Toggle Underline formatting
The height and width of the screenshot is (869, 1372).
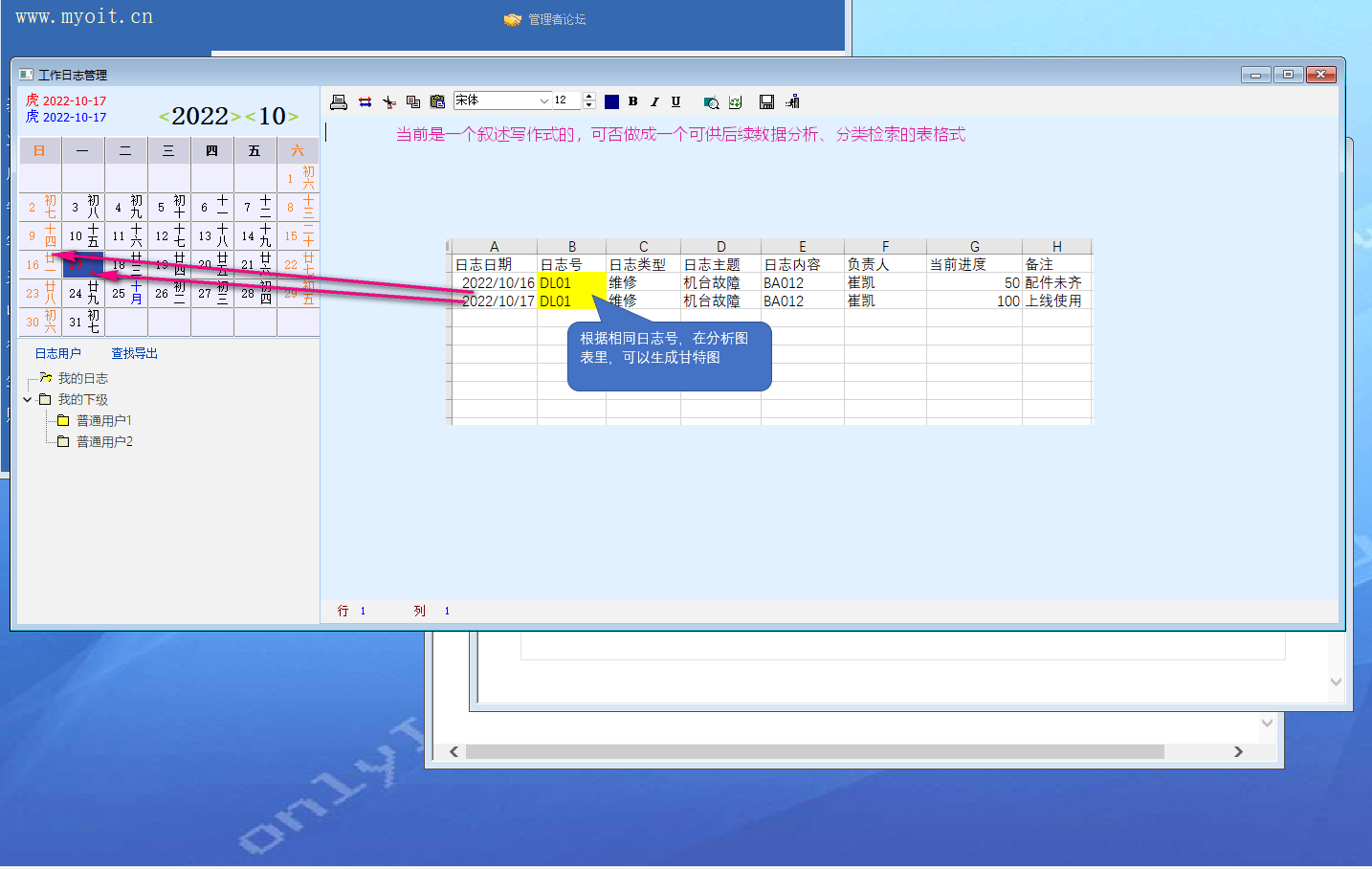[675, 101]
